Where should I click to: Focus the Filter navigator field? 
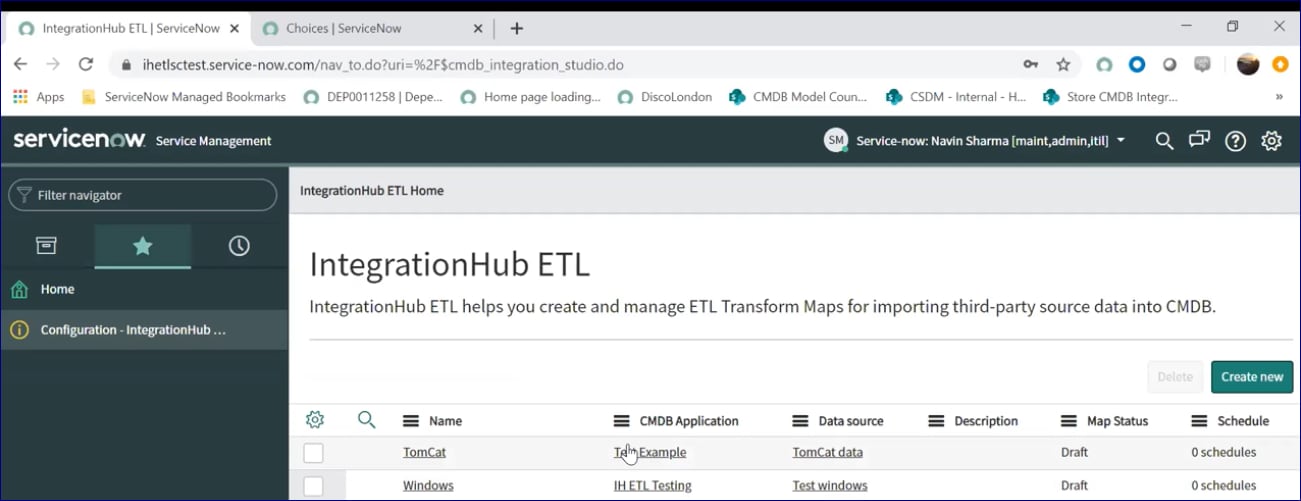click(142, 195)
